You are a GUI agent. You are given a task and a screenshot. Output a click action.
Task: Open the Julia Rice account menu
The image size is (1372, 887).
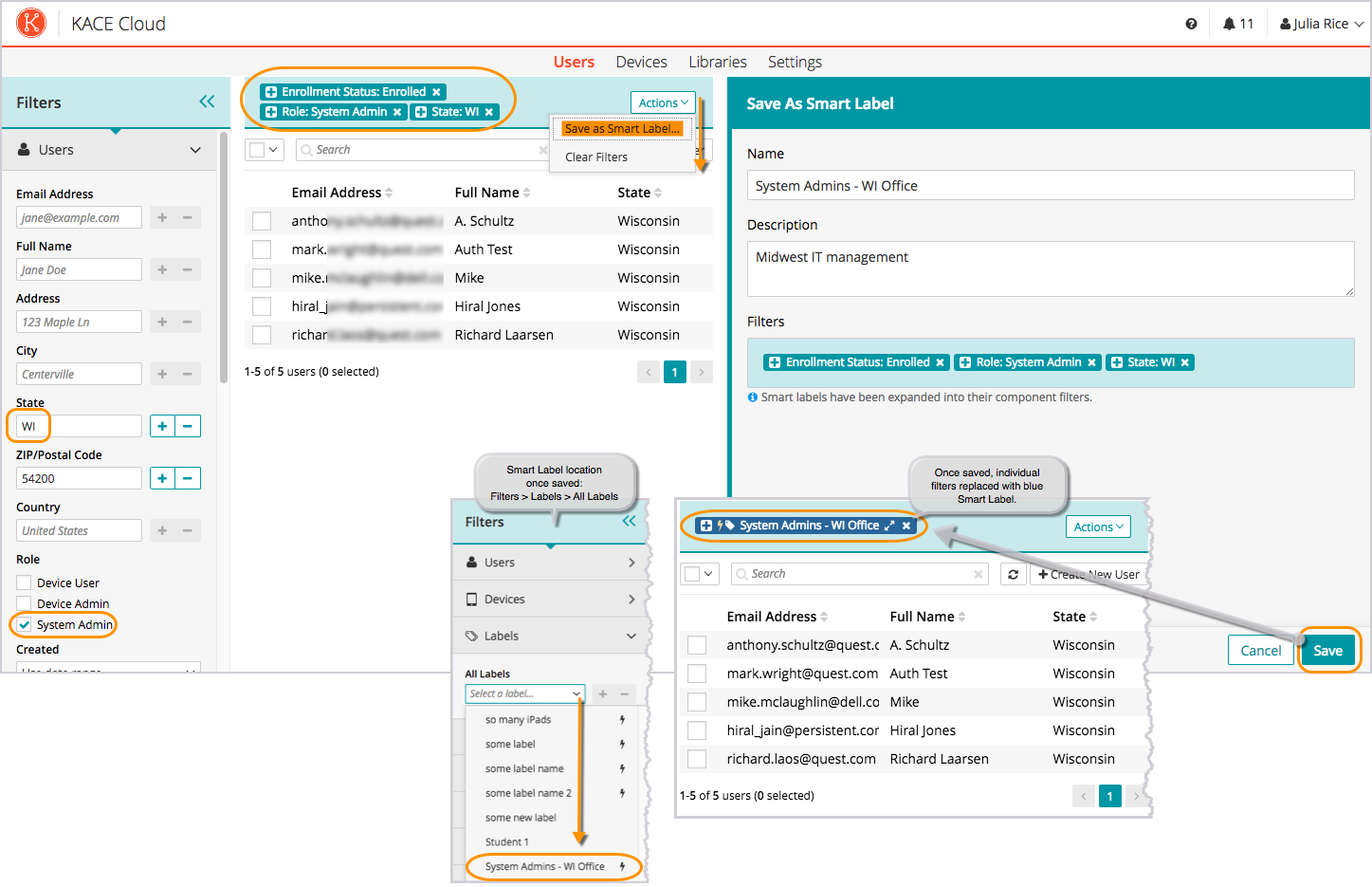point(1321,24)
